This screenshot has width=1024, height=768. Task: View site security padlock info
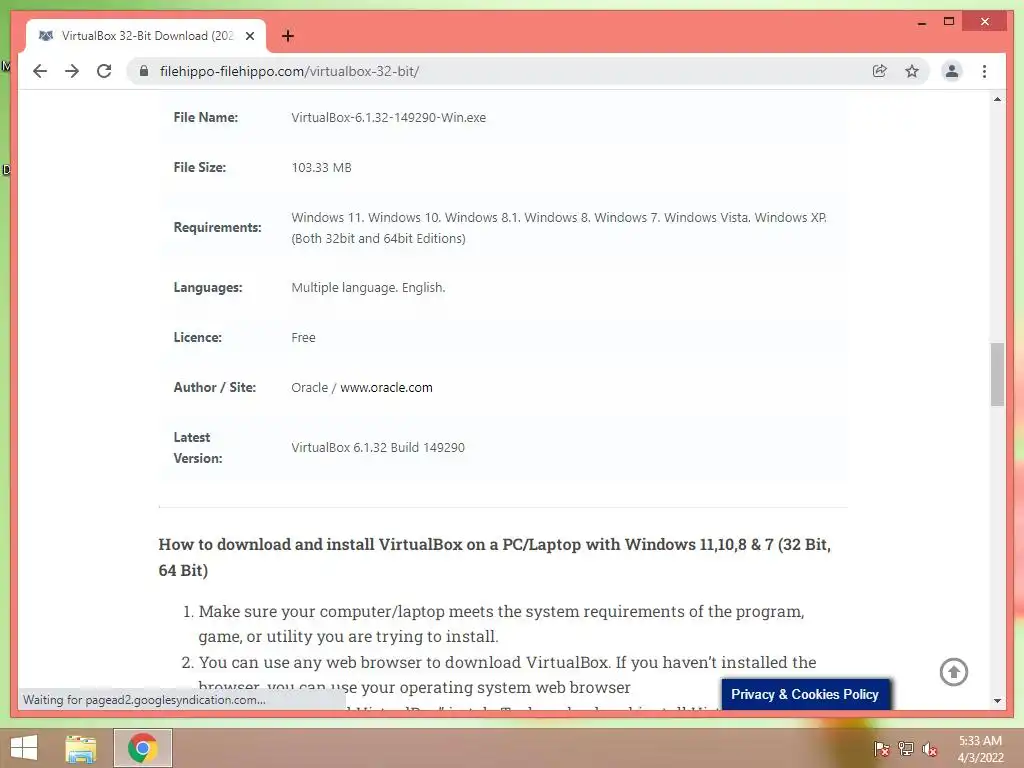point(144,71)
